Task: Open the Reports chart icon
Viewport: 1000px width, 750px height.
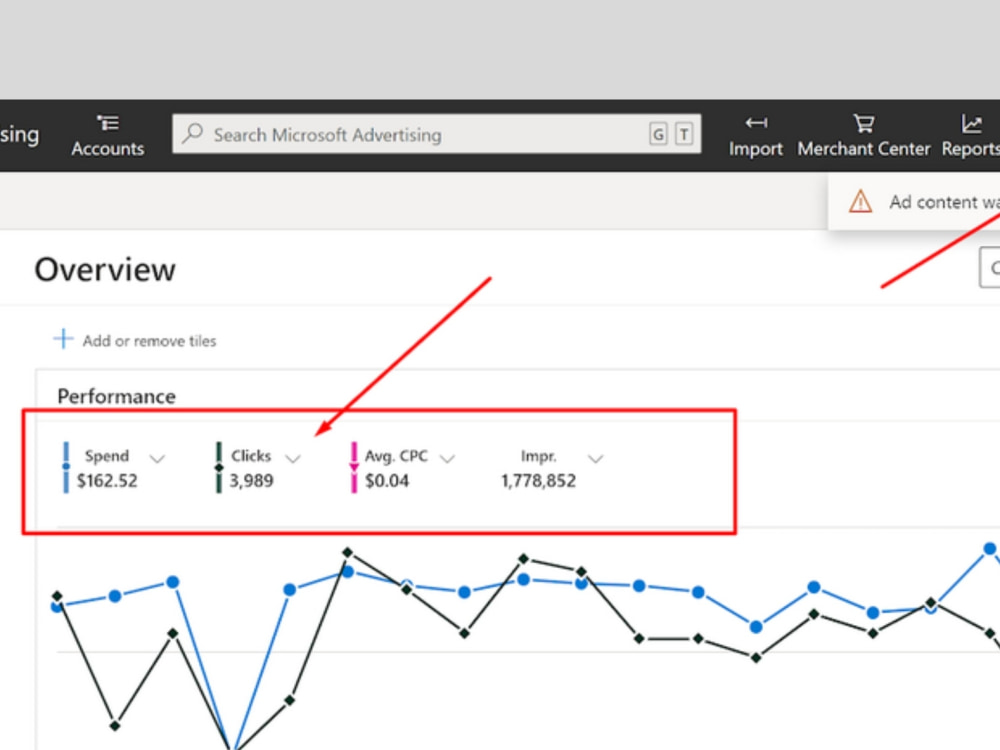Action: point(971,123)
